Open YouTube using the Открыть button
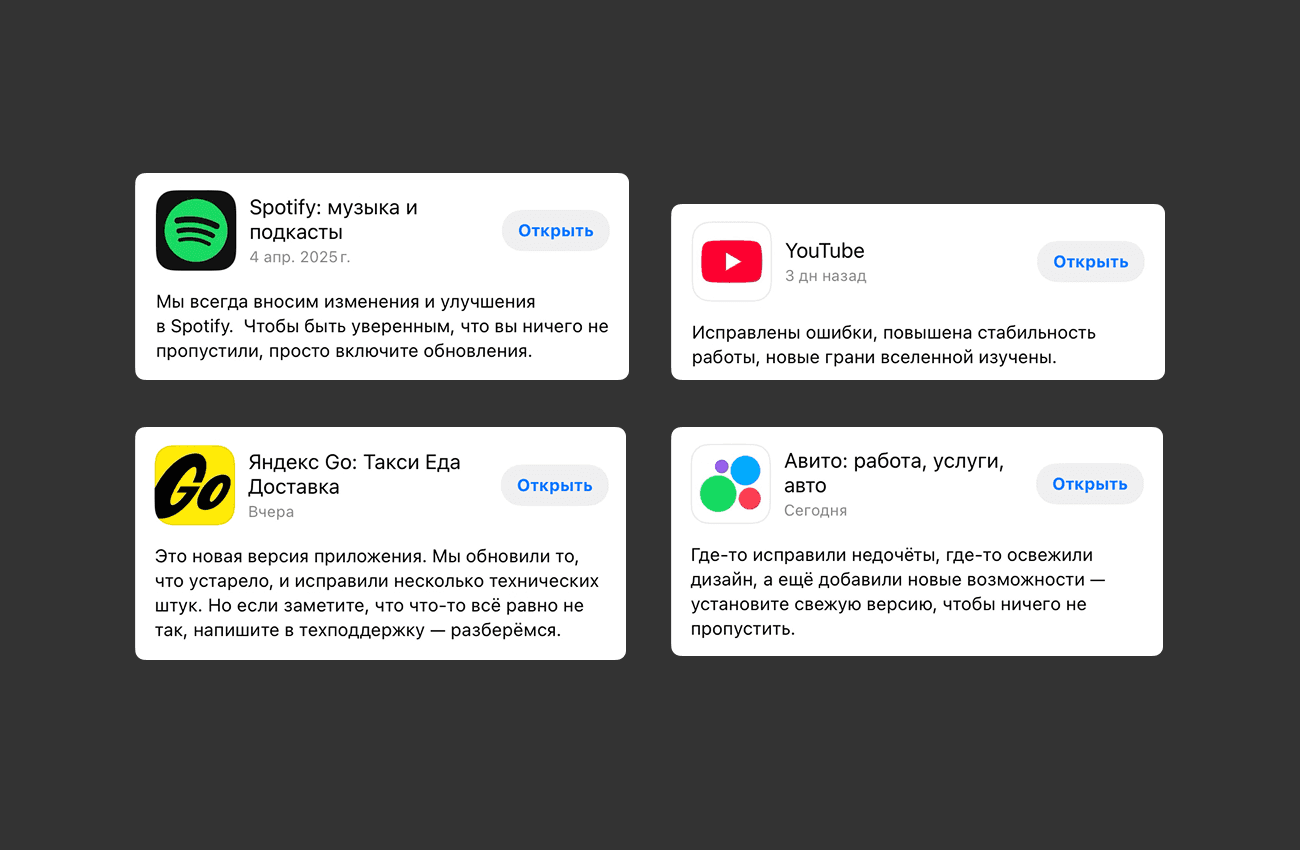Image resolution: width=1300 pixels, height=850 pixels. 1091,261
